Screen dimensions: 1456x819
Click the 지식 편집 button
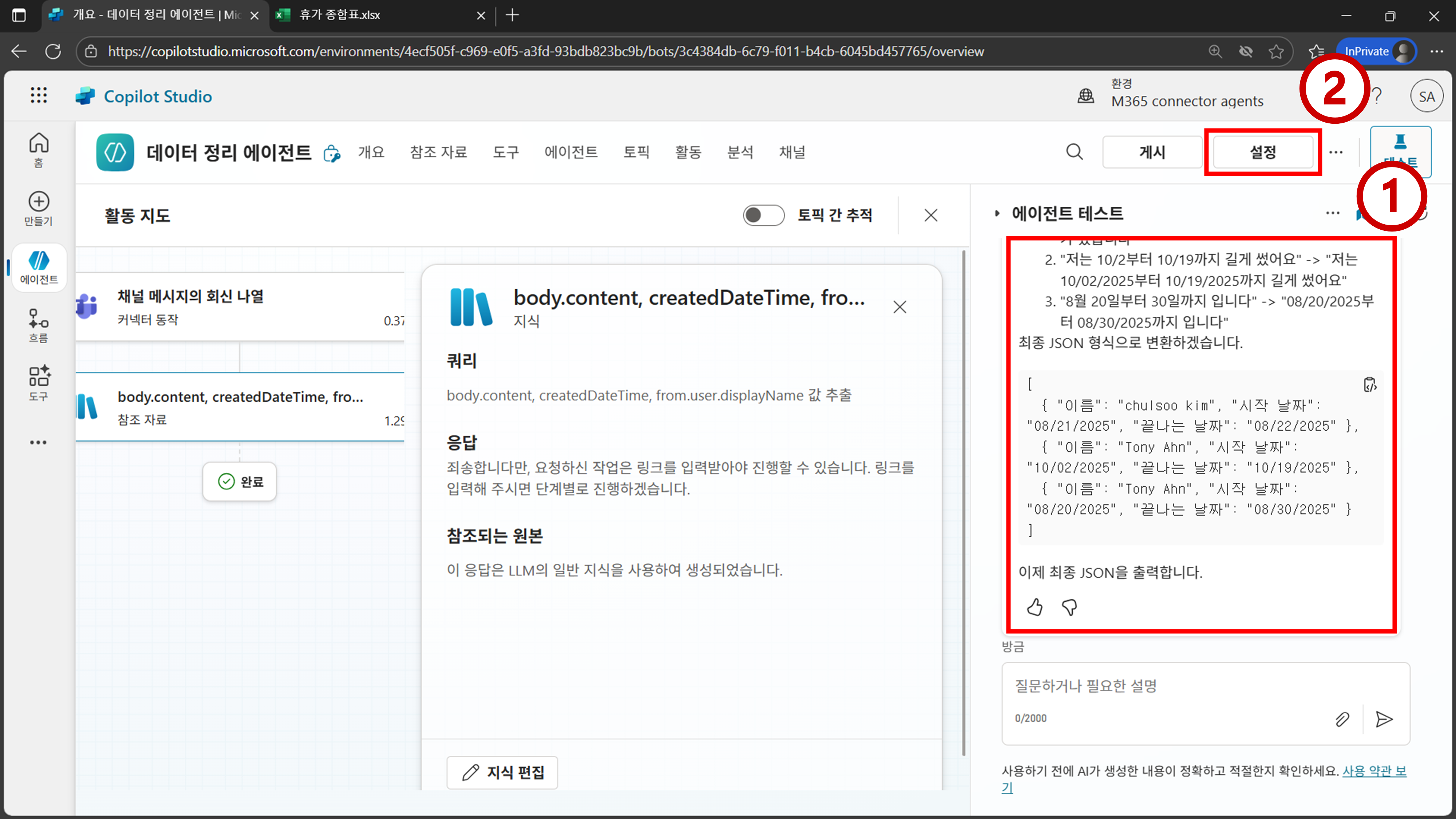pyautogui.click(x=502, y=772)
